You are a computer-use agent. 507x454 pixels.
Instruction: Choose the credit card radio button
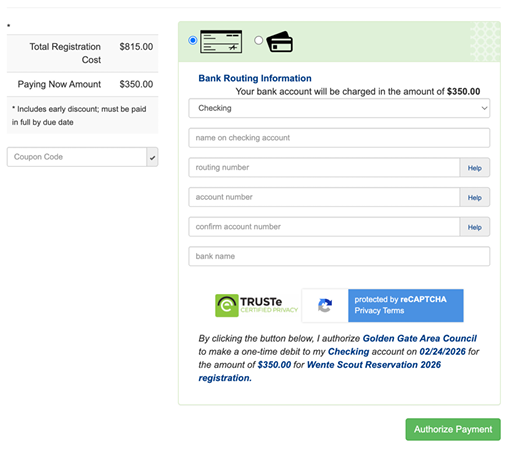click(x=258, y=40)
